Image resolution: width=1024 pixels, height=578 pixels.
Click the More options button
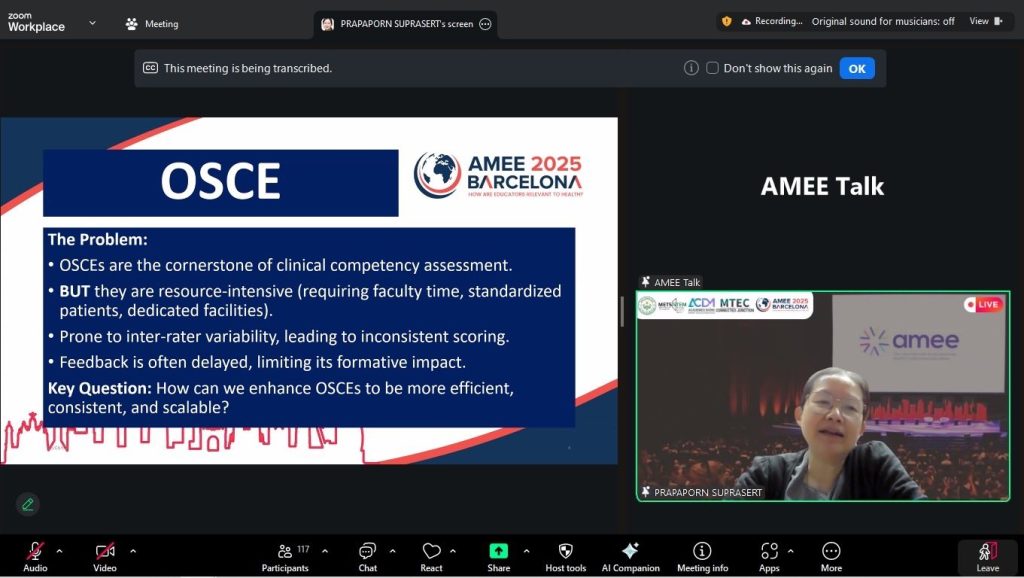click(x=831, y=552)
